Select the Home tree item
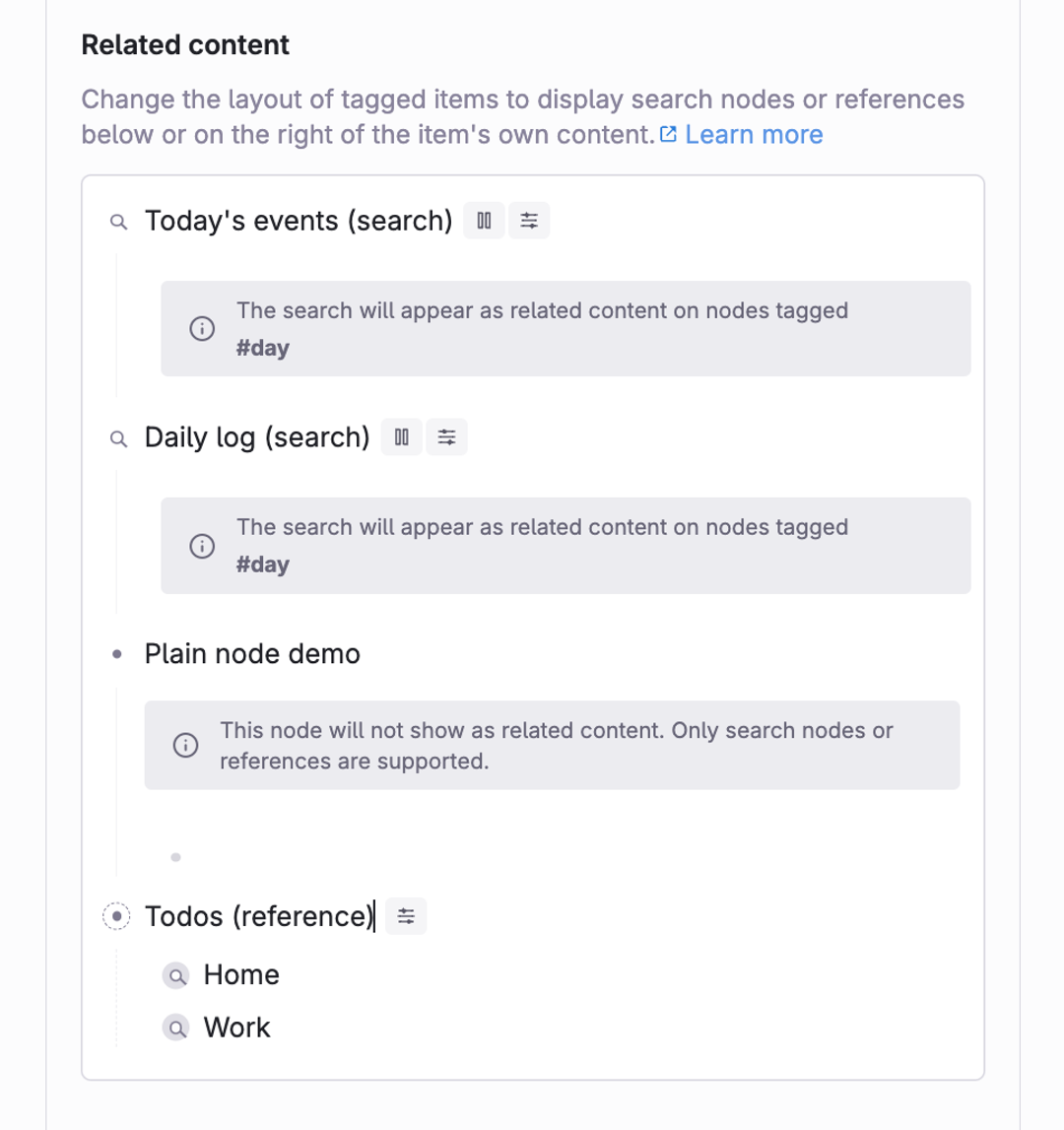Screen dimensions: 1064x1130 241,975
